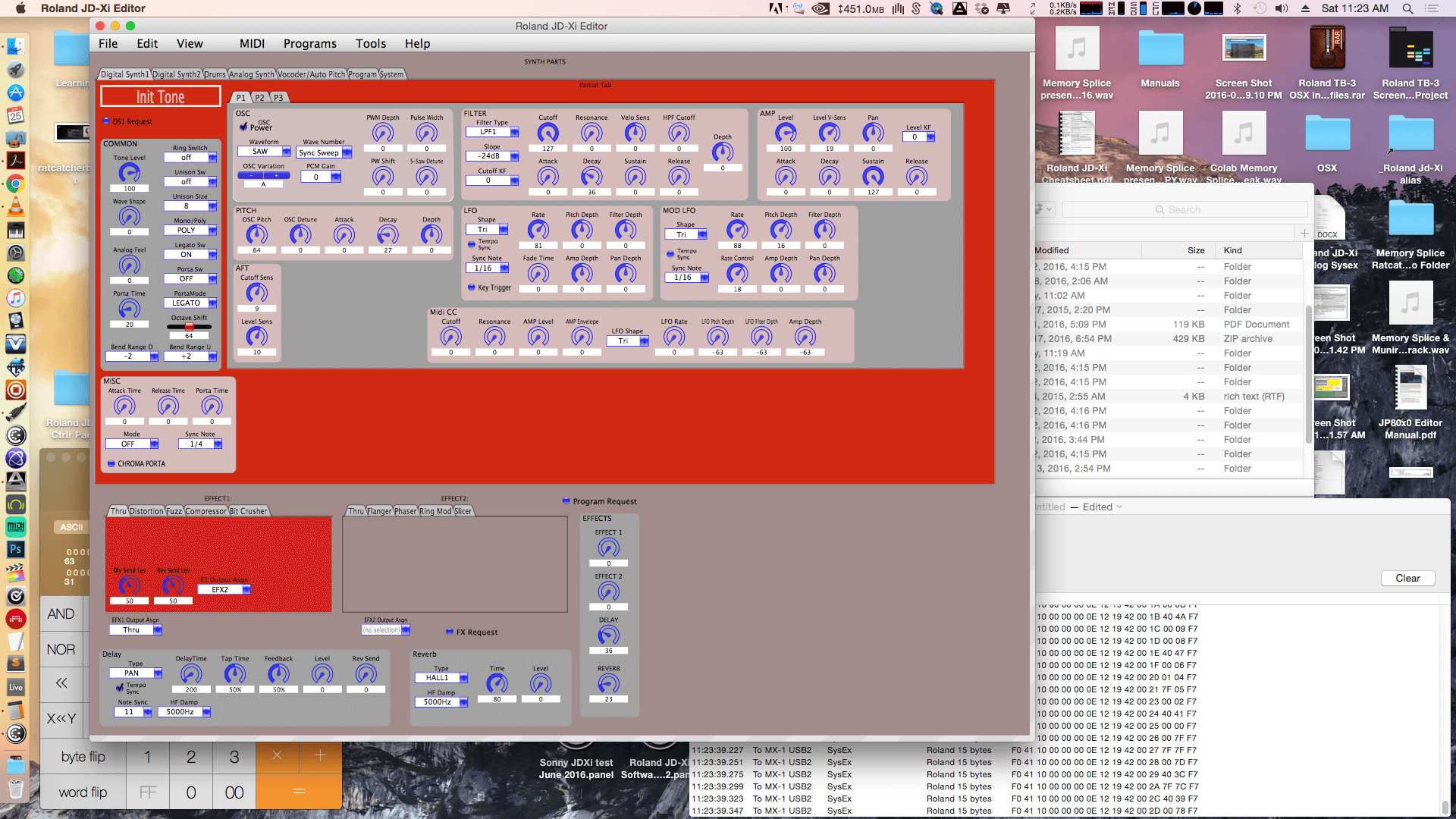Open the OSC Waveform SAW dropdown
The height and width of the screenshot is (819, 1456).
click(x=265, y=152)
